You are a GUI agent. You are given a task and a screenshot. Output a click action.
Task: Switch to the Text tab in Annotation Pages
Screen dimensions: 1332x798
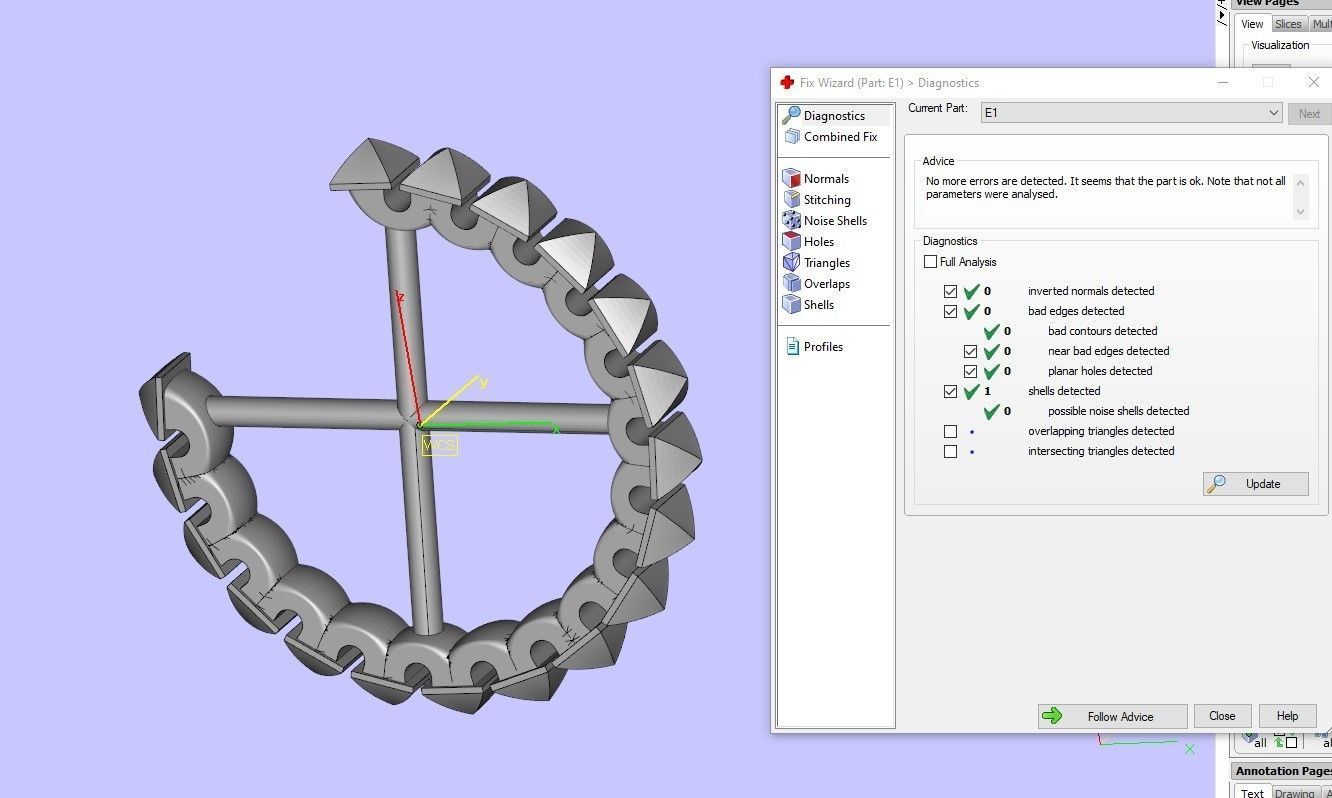(x=1252, y=793)
